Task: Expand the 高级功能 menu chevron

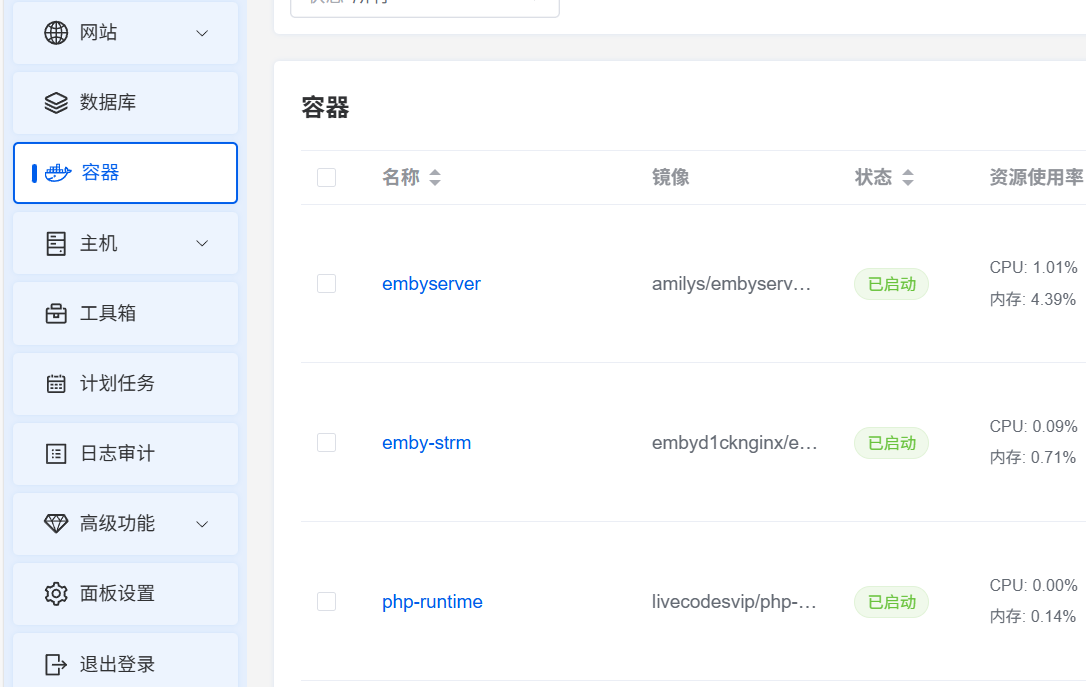Action: pyautogui.click(x=201, y=523)
